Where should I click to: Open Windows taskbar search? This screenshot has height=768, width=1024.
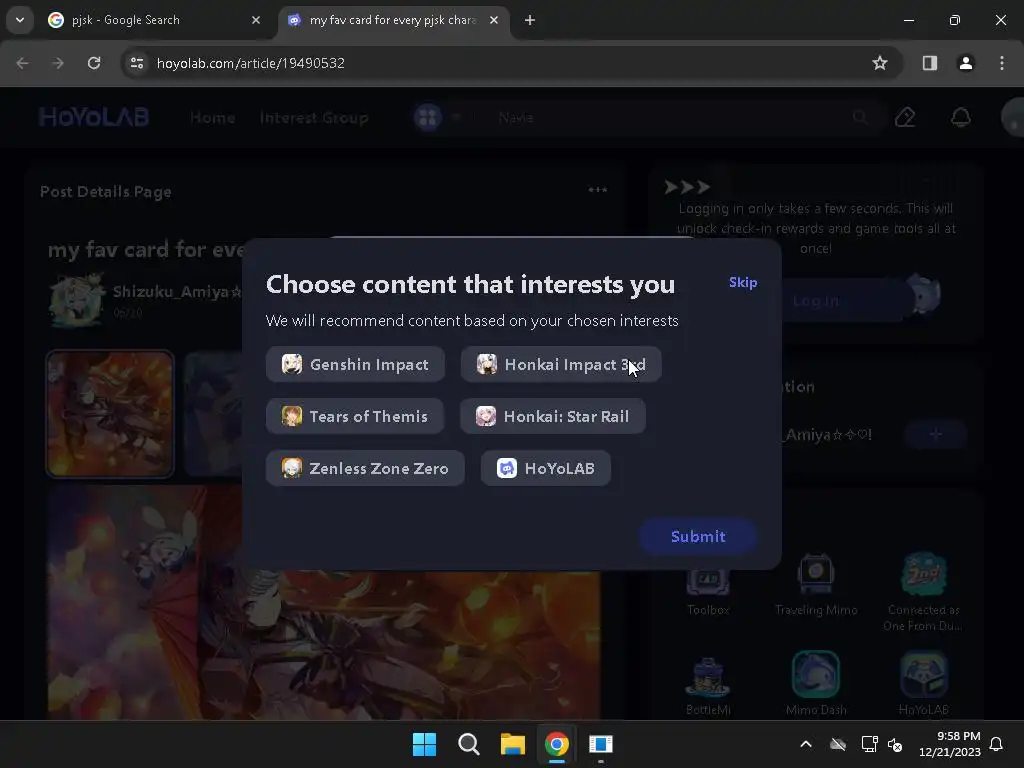tap(469, 744)
